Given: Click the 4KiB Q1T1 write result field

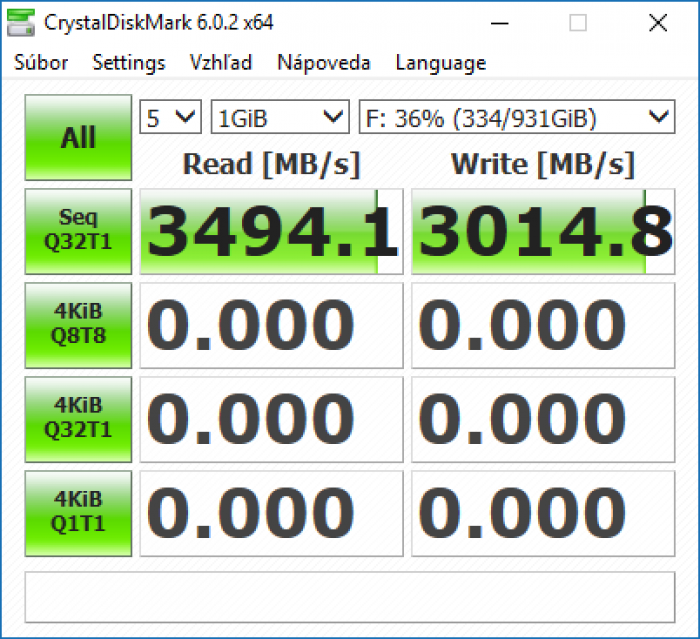Looking at the screenshot, I should pos(543,512).
